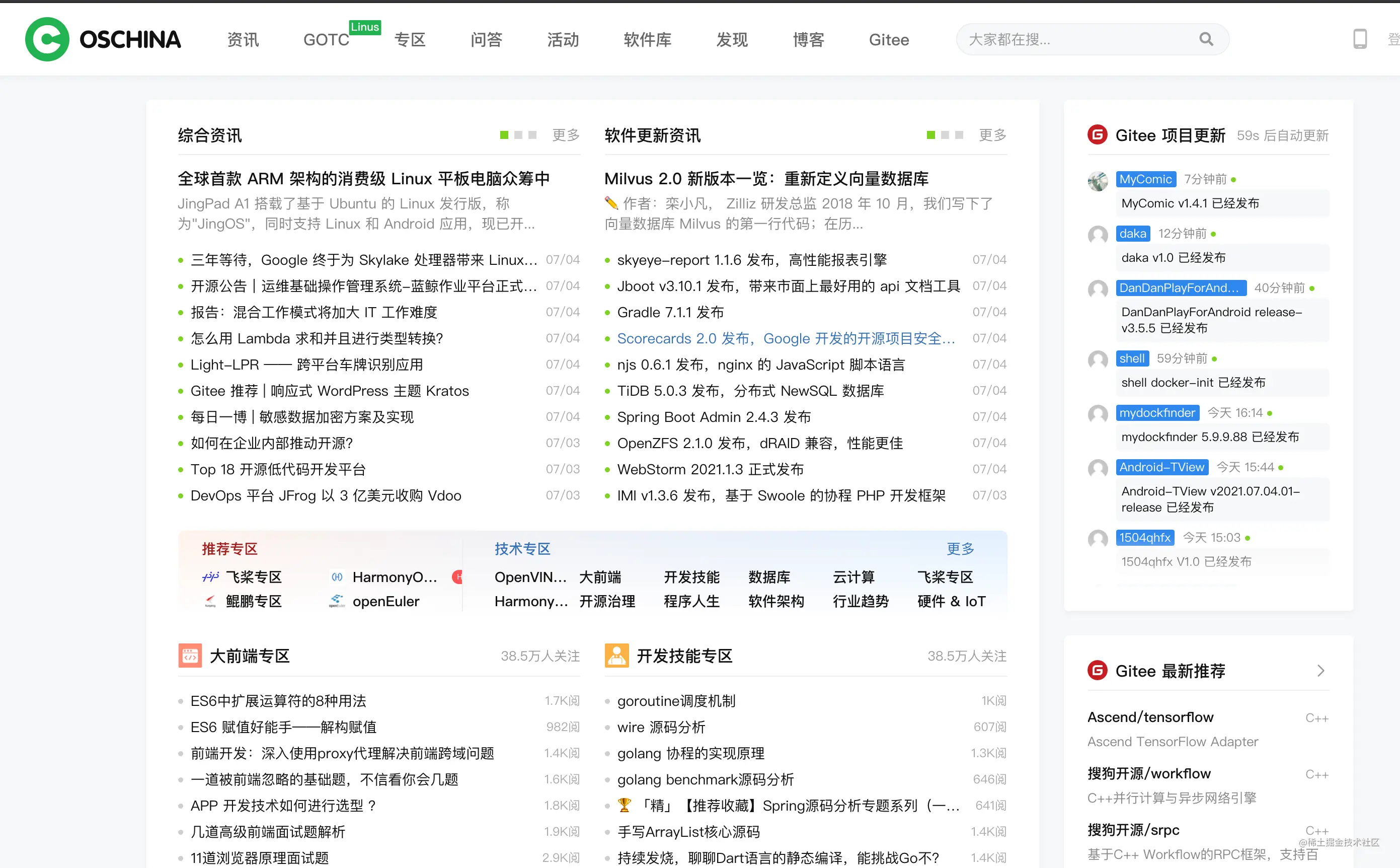Click the openEuler zone icon

pos(337,601)
